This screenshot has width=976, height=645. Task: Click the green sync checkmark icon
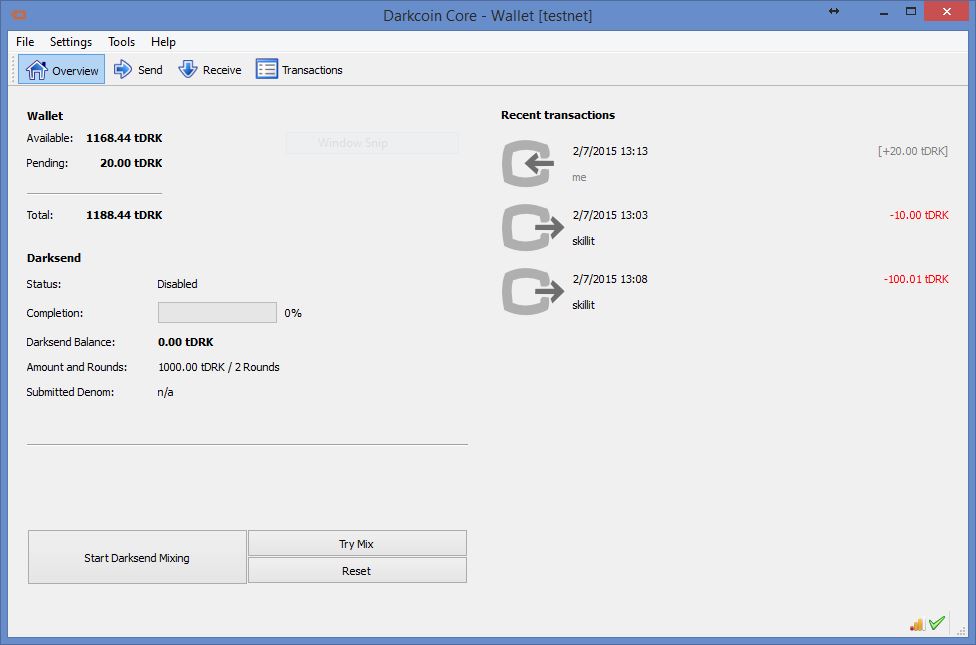click(937, 623)
